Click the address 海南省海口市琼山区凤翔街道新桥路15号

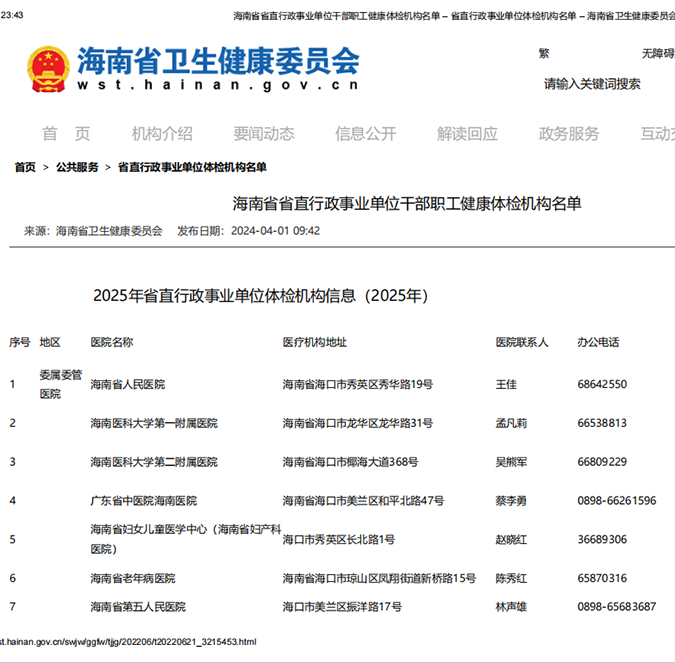tap(379, 578)
